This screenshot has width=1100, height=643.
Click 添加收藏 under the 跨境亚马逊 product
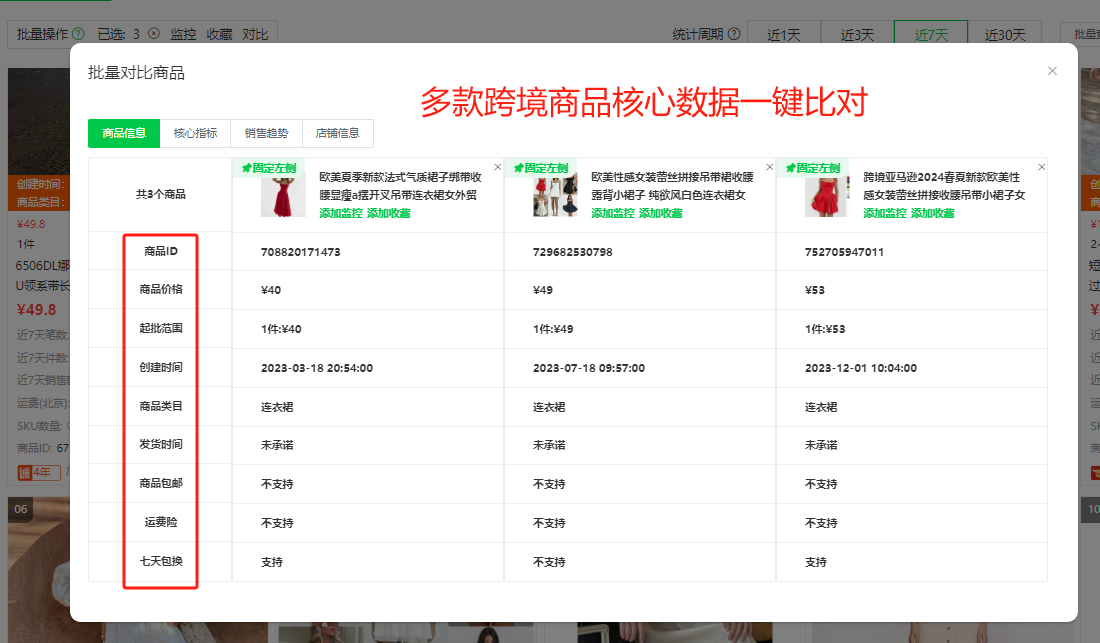click(x=932, y=213)
